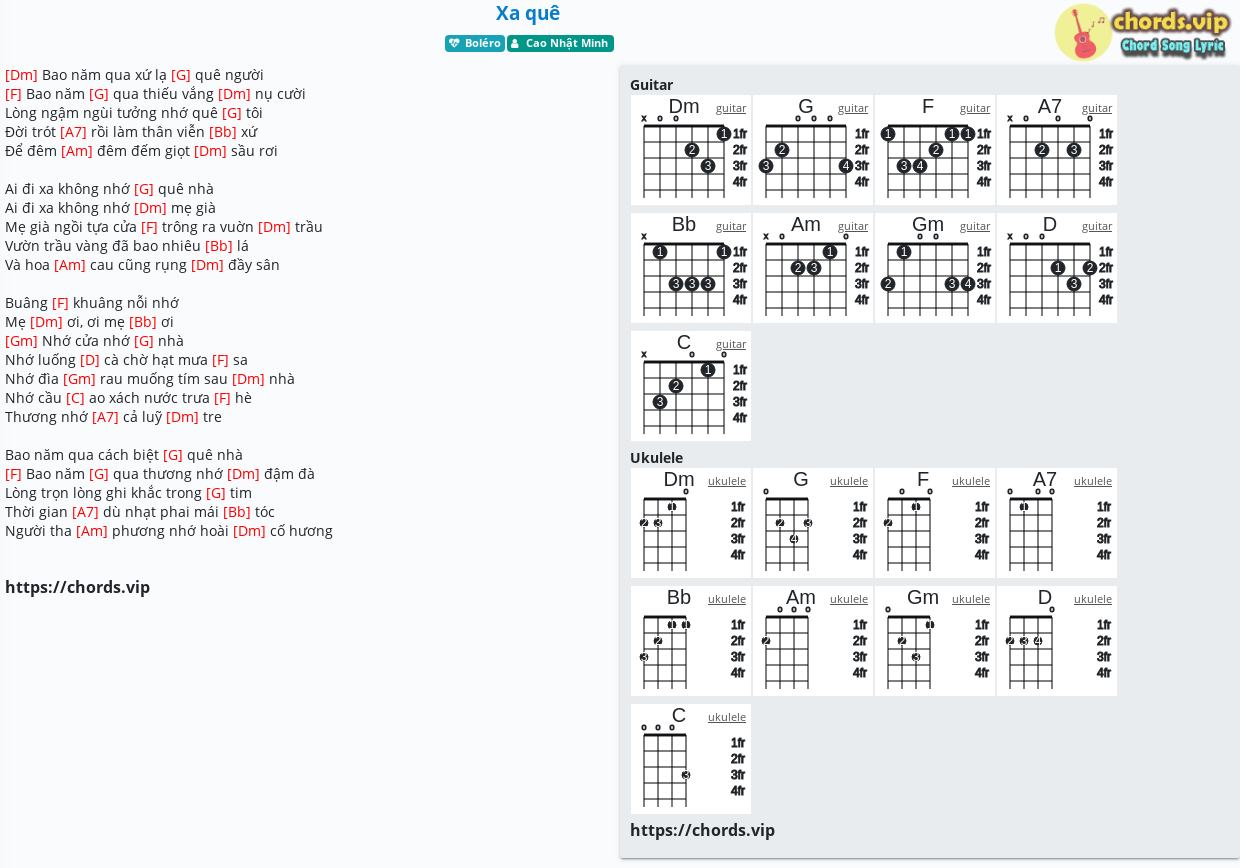Image resolution: width=1240 pixels, height=868 pixels.
Task: Open the chords.vip logo at top right
Action: pos(1142,33)
